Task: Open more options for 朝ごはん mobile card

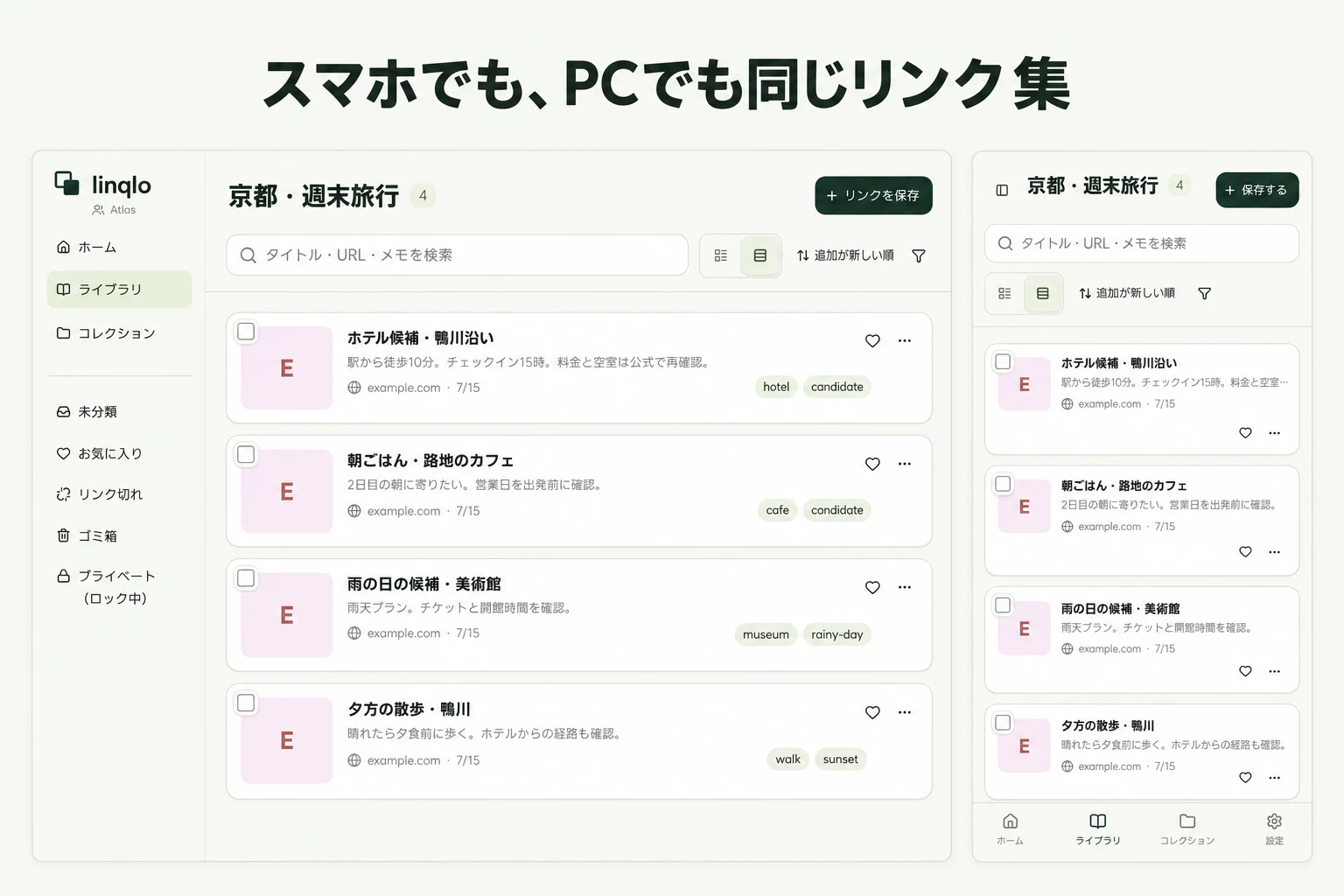Action: 1274,552
